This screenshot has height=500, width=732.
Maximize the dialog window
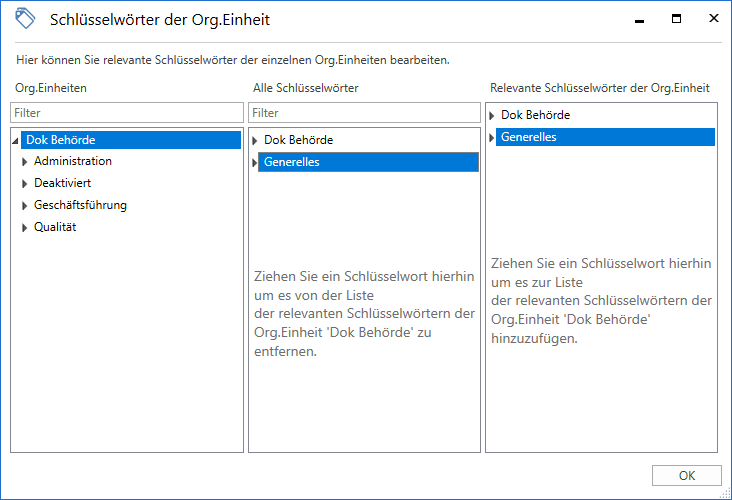coord(676,19)
